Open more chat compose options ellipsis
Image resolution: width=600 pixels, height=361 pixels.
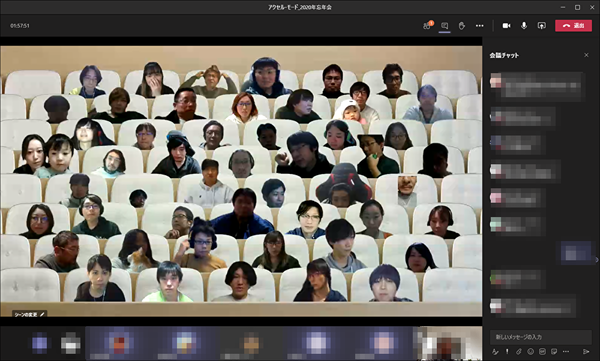(x=566, y=351)
